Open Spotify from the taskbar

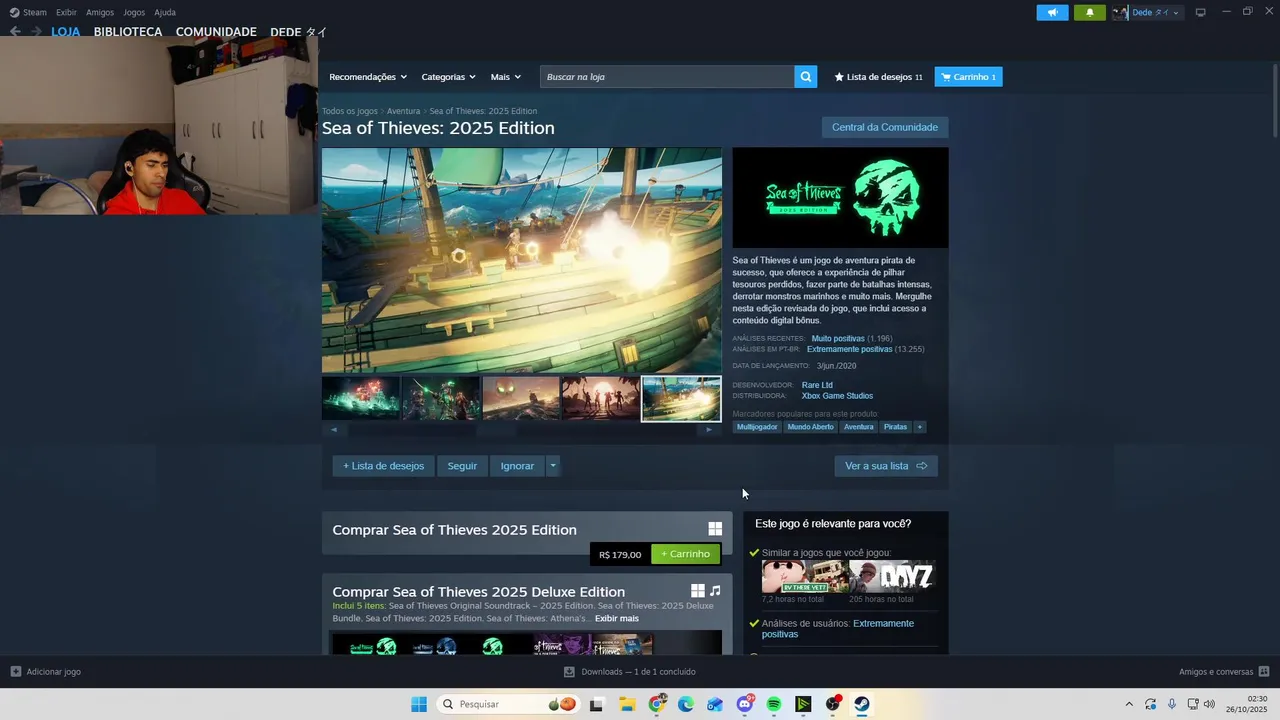point(774,704)
